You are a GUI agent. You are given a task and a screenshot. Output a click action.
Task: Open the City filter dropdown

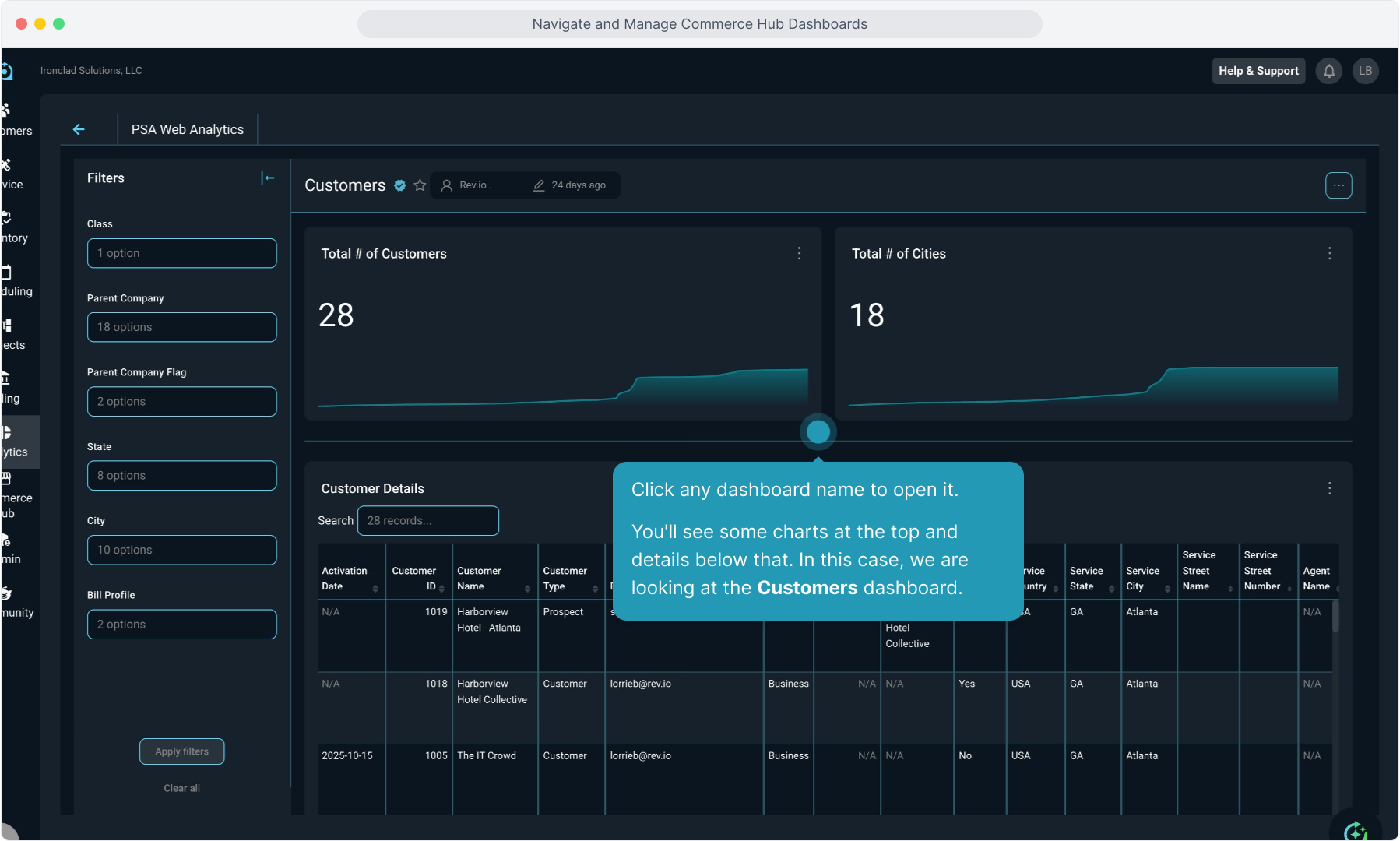pos(181,550)
